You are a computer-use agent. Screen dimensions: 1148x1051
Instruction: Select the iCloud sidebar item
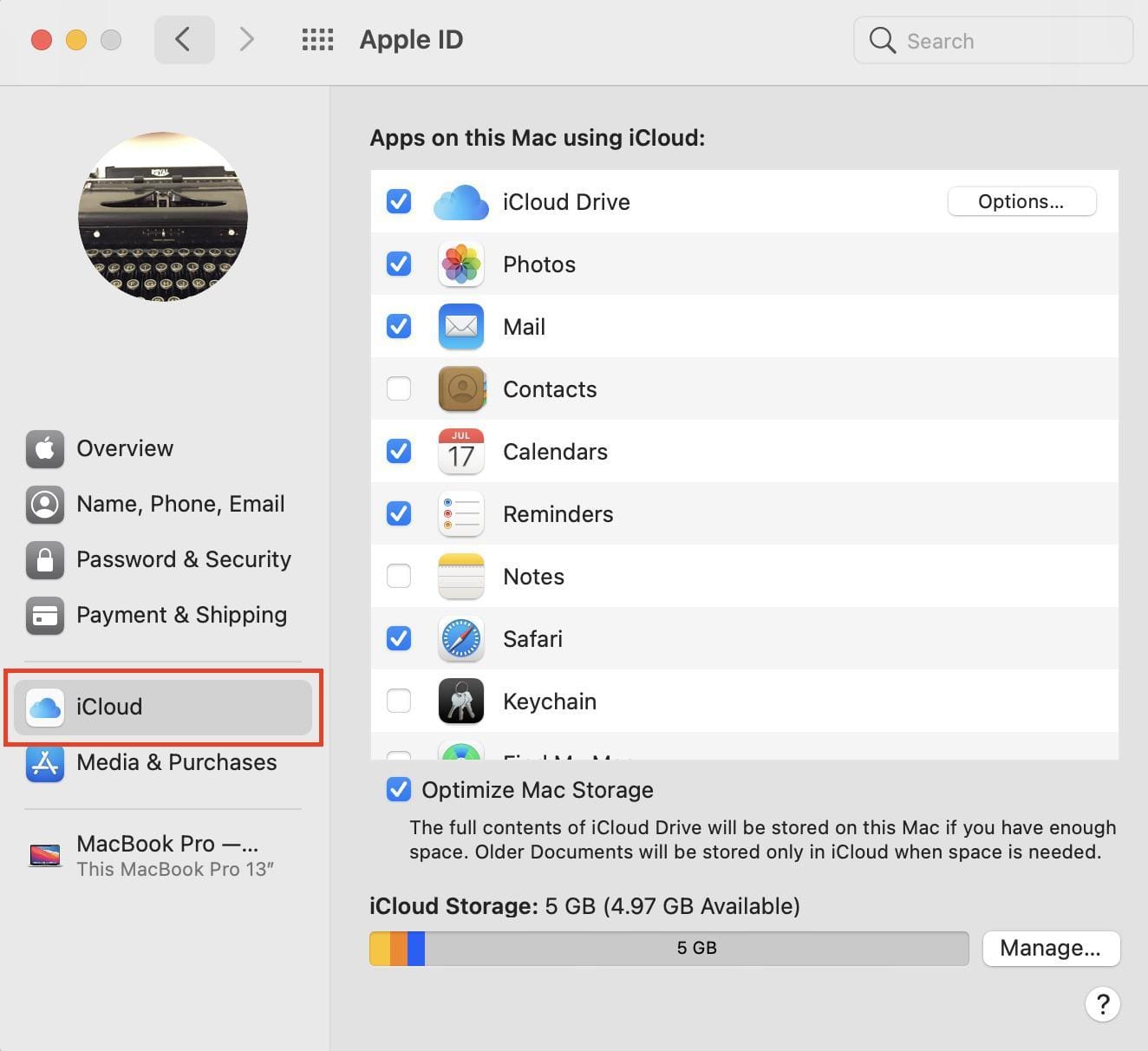[163, 708]
